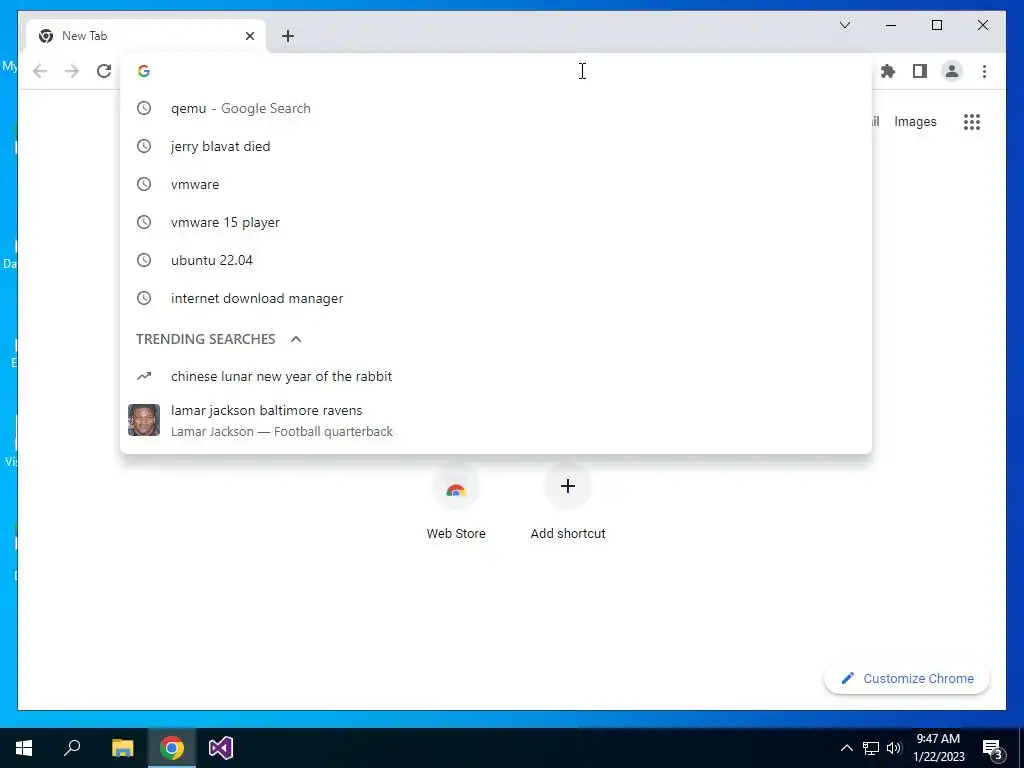Viewport: 1024px width, 768px height.
Task: Open the notification center icon
Action: [993, 748]
